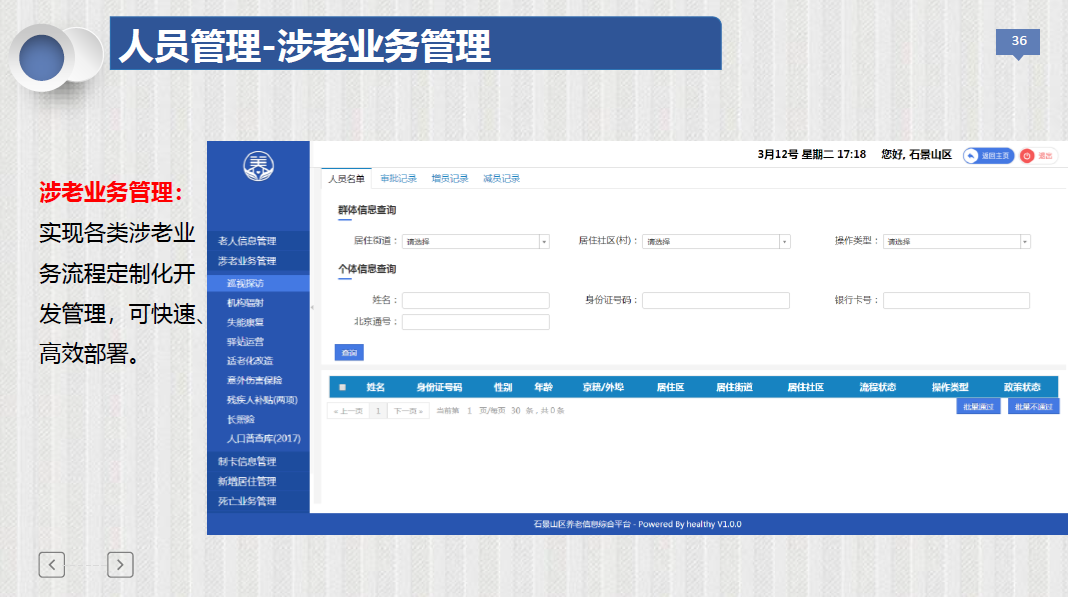Open the 增员记录 tab
Image resolution: width=1068 pixels, height=597 pixels.
pyautogui.click(x=450, y=179)
